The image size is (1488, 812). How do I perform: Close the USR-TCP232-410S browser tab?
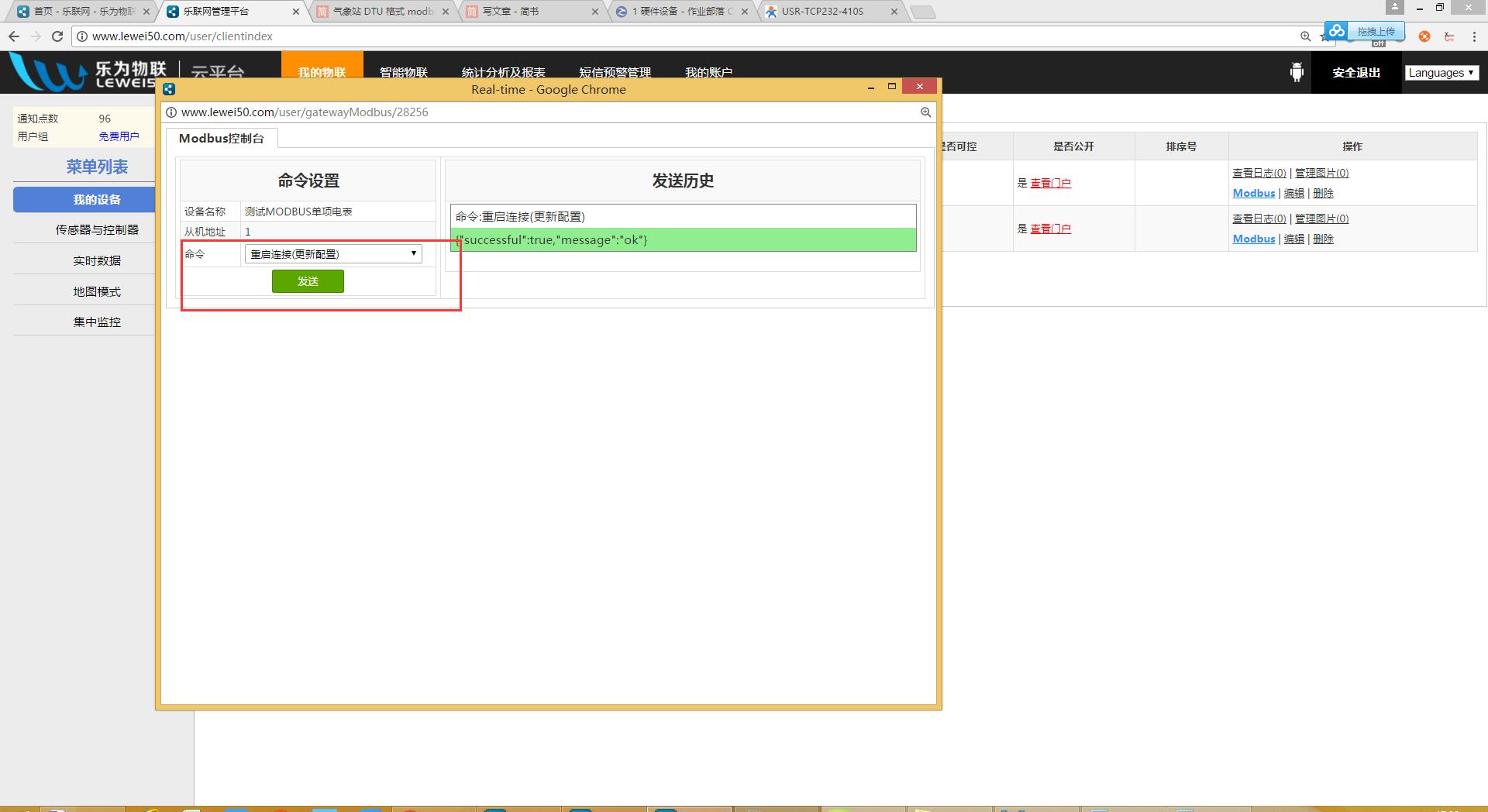(894, 12)
